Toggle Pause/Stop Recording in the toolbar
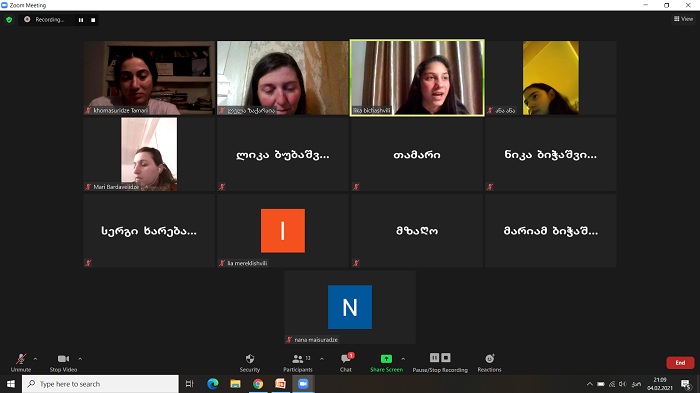The image size is (700, 393). (x=440, y=362)
